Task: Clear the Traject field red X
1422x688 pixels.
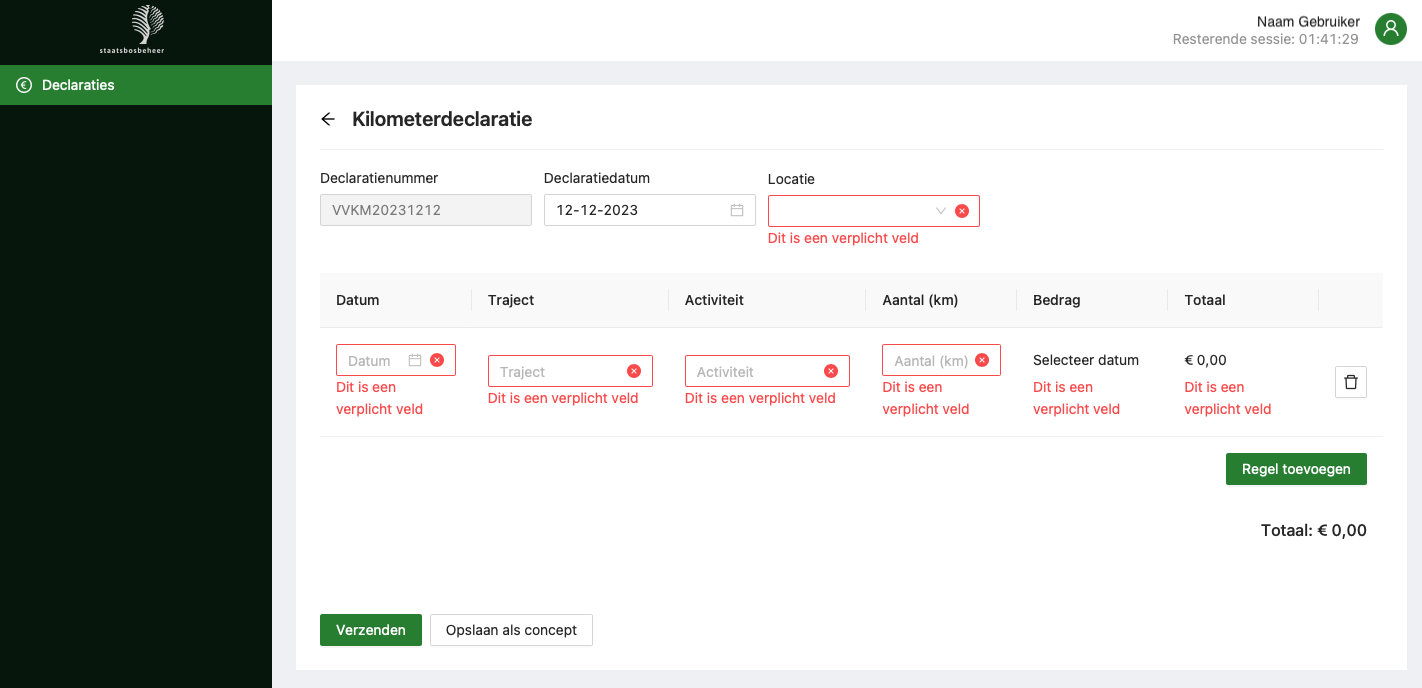Action: [634, 371]
